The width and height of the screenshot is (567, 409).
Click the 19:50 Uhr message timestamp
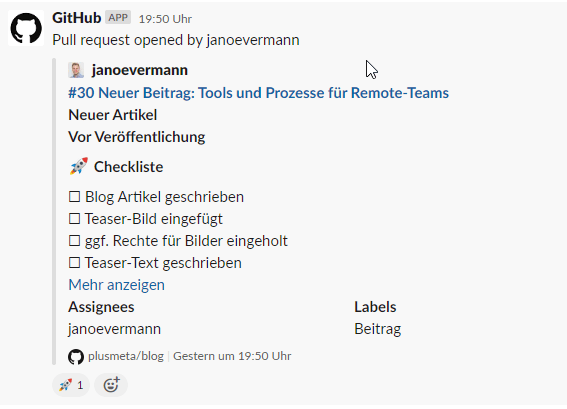165,19
